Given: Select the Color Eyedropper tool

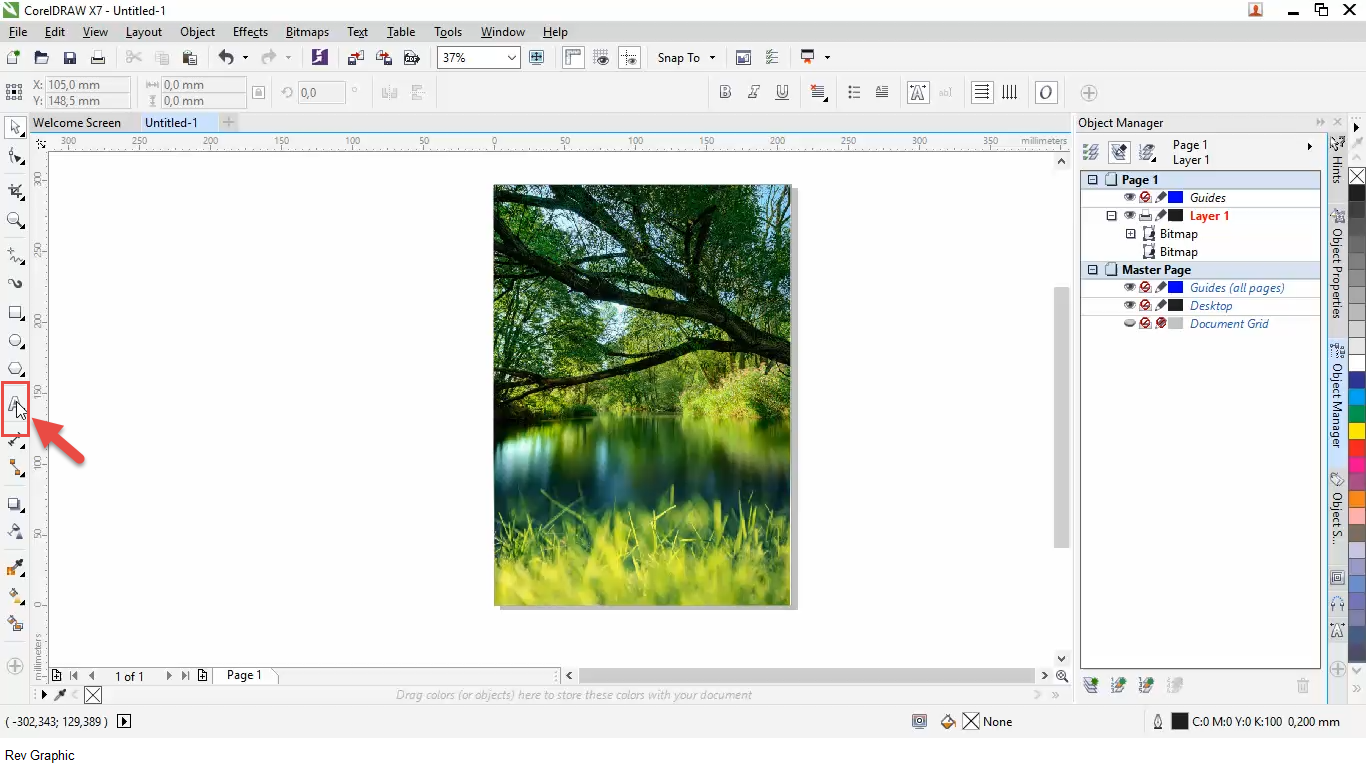Looking at the screenshot, I should click(15, 568).
